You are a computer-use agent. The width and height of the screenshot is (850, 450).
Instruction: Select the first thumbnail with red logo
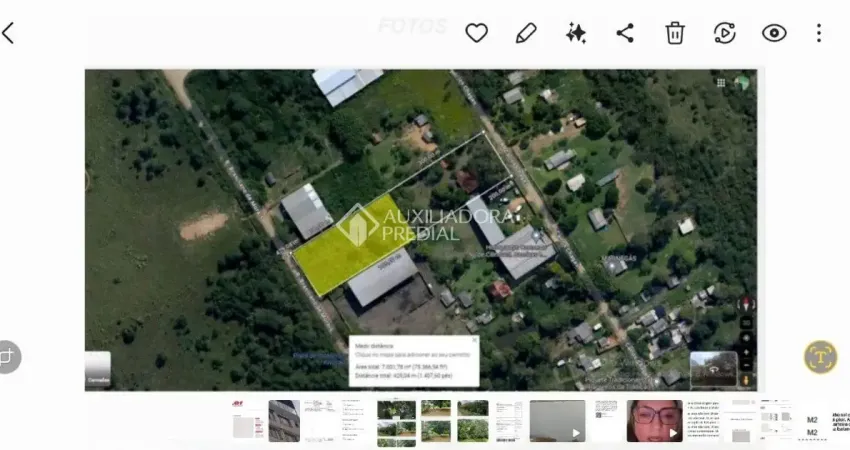click(248, 421)
